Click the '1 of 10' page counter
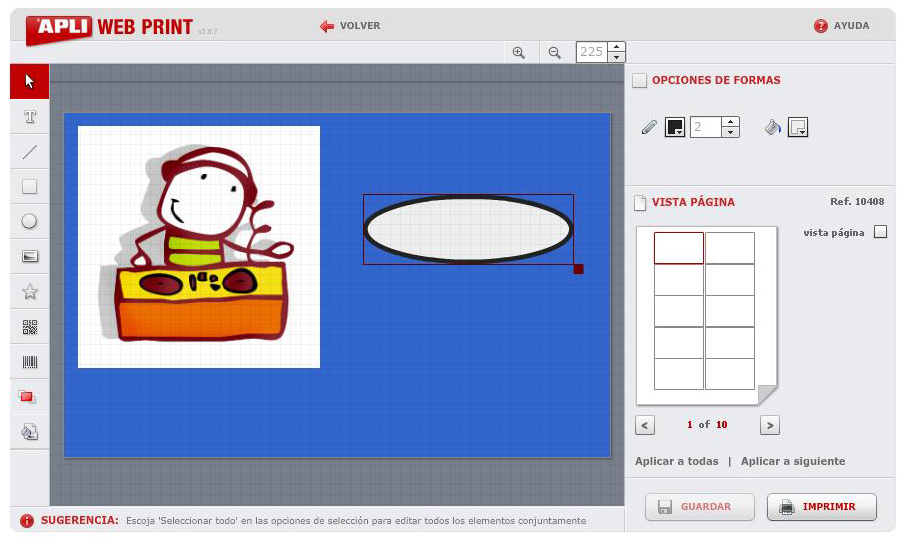 [x=707, y=424]
